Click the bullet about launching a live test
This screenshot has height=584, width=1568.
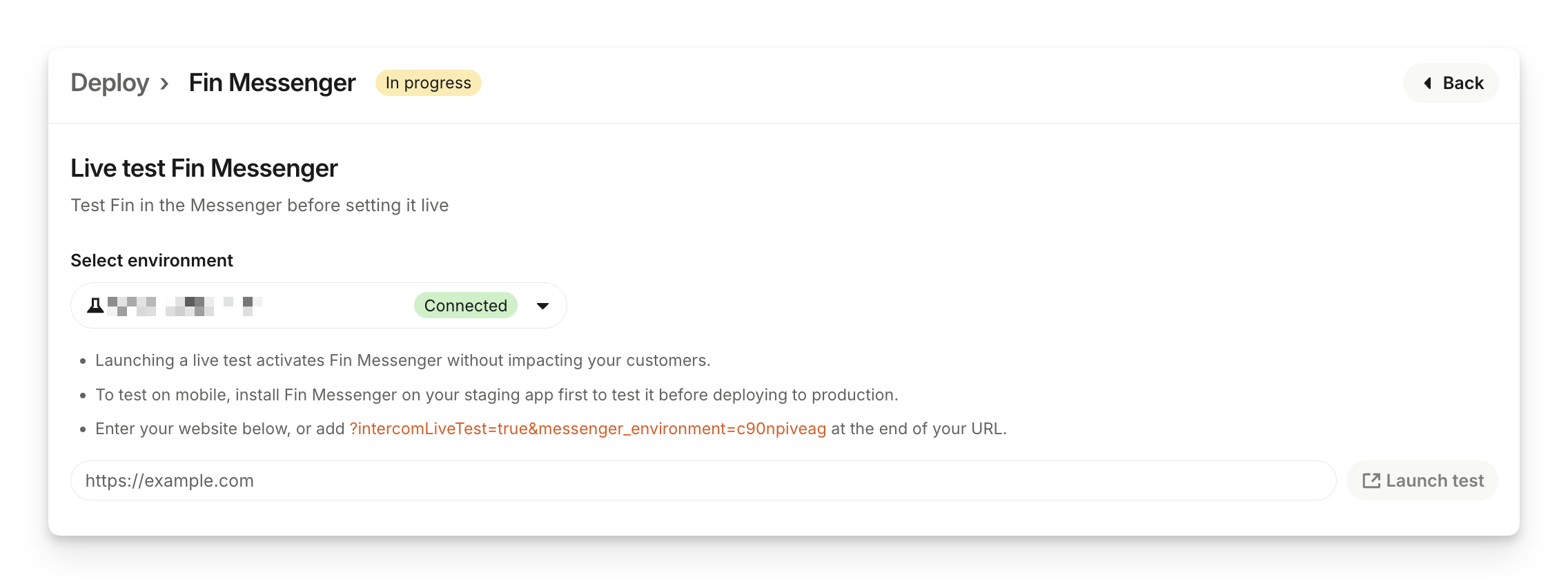[x=402, y=360]
